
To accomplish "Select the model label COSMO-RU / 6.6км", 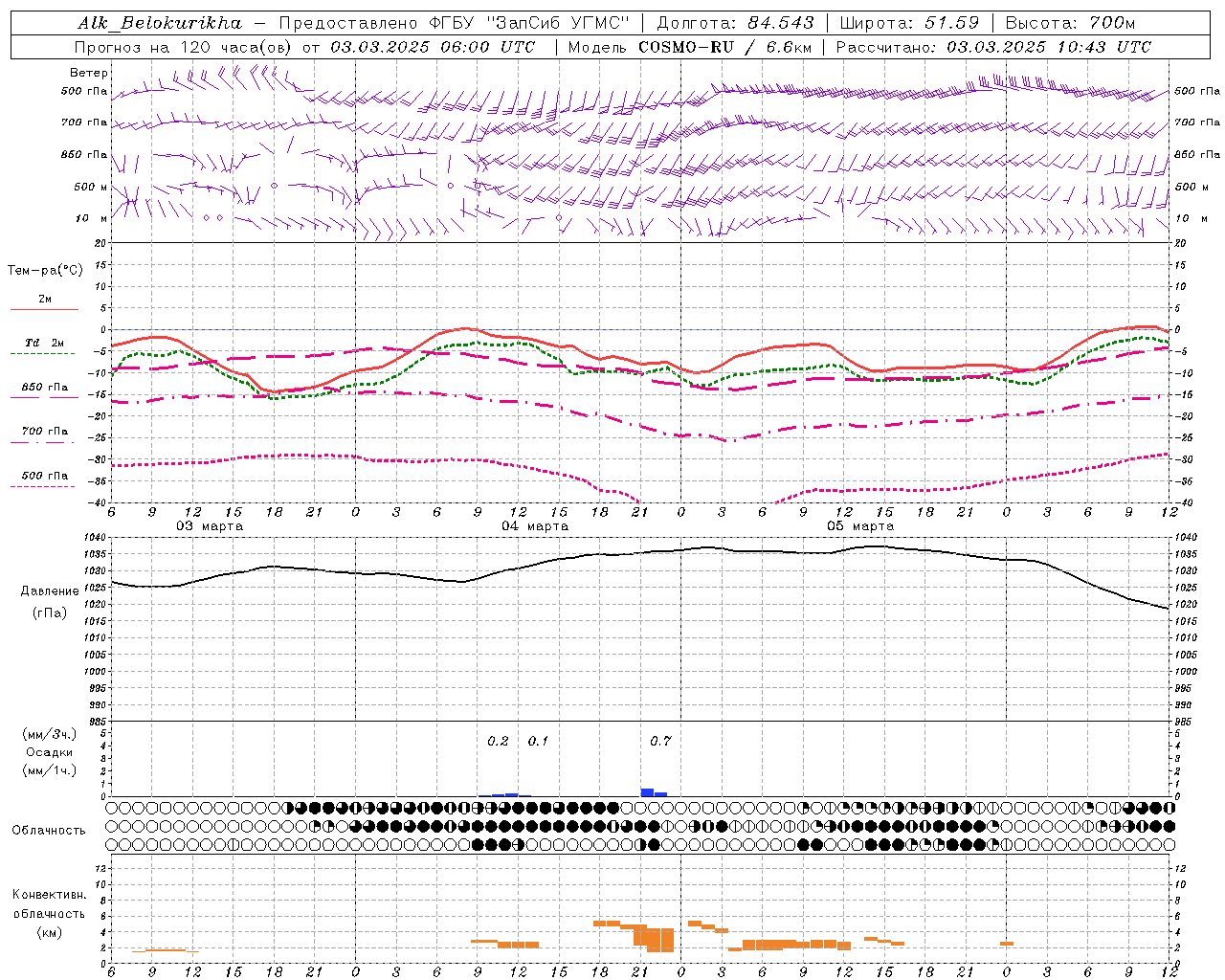I will click(726, 47).
